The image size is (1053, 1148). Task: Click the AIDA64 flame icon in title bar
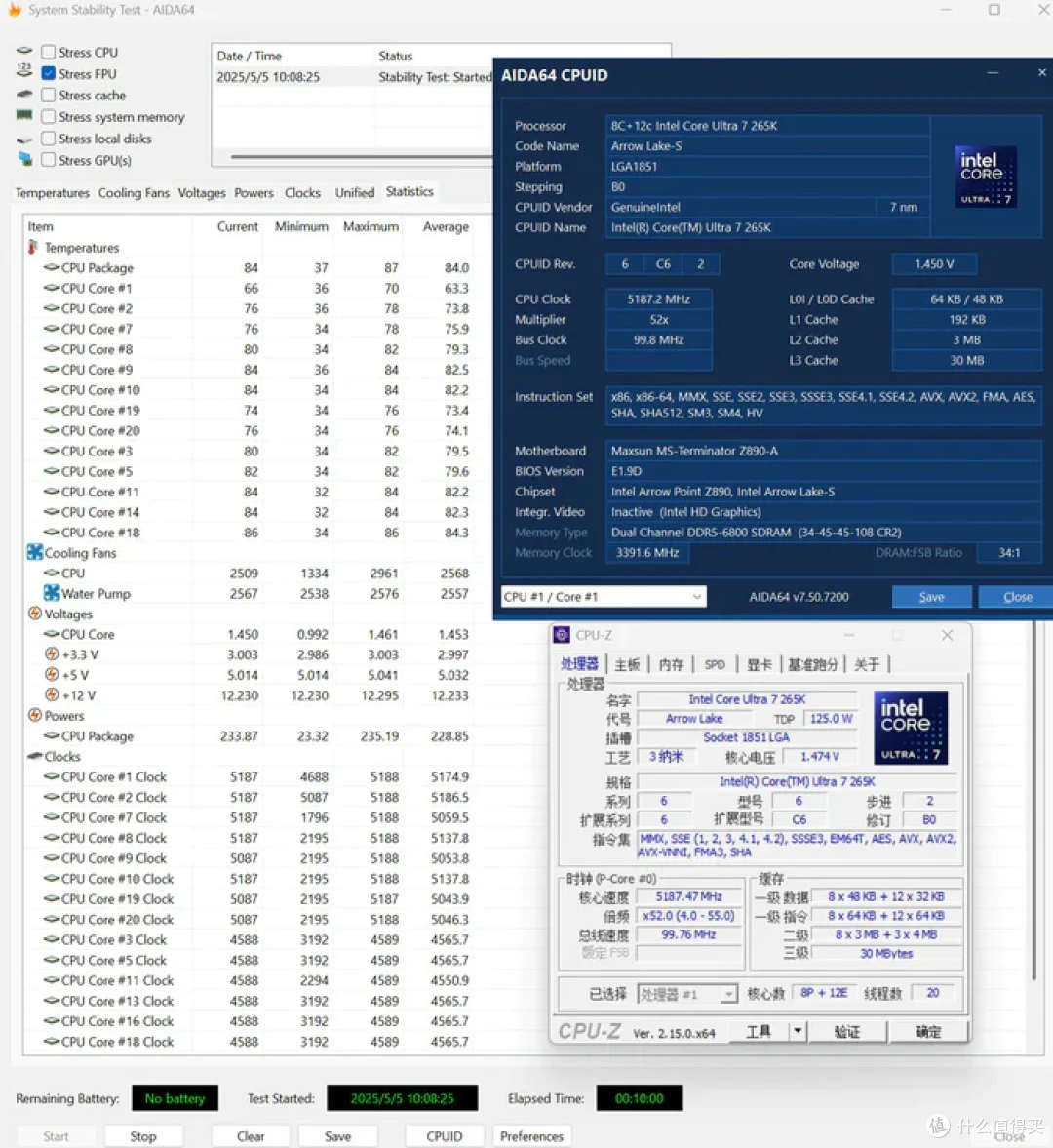14,10
